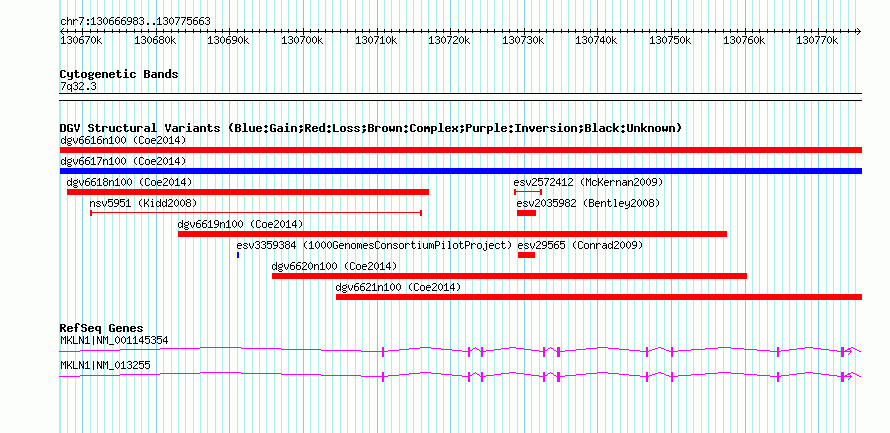Open the dgv6619n100 (Coe2014) label
Screen dimensions: 890x433
(241, 224)
